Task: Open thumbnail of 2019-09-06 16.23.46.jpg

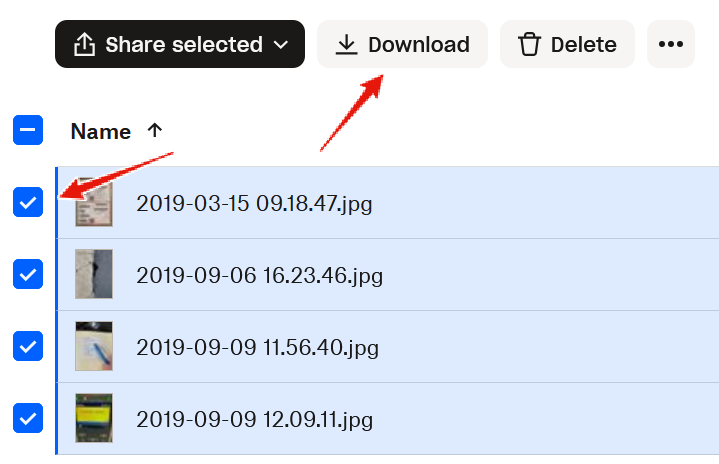Action: 94,274
